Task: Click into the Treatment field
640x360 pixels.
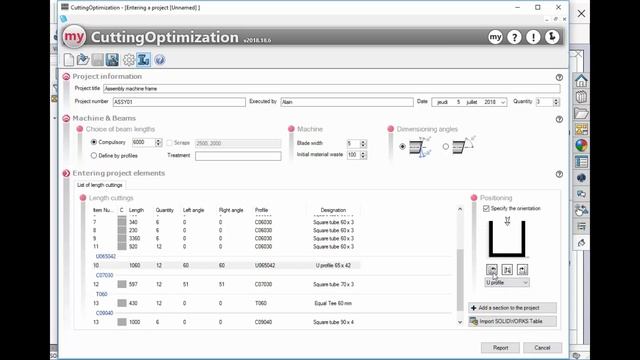Action: click(x=238, y=156)
